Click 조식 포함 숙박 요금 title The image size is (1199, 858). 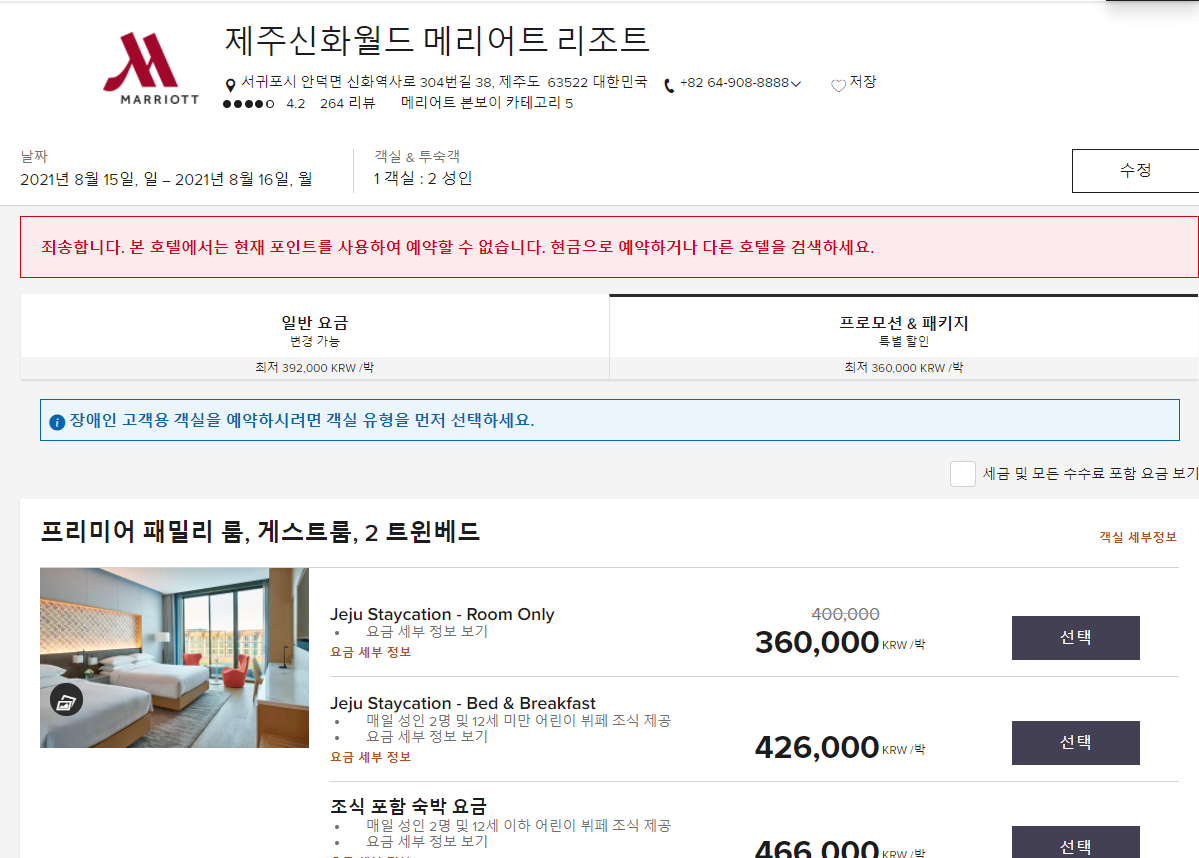click(x=408, y=806)
